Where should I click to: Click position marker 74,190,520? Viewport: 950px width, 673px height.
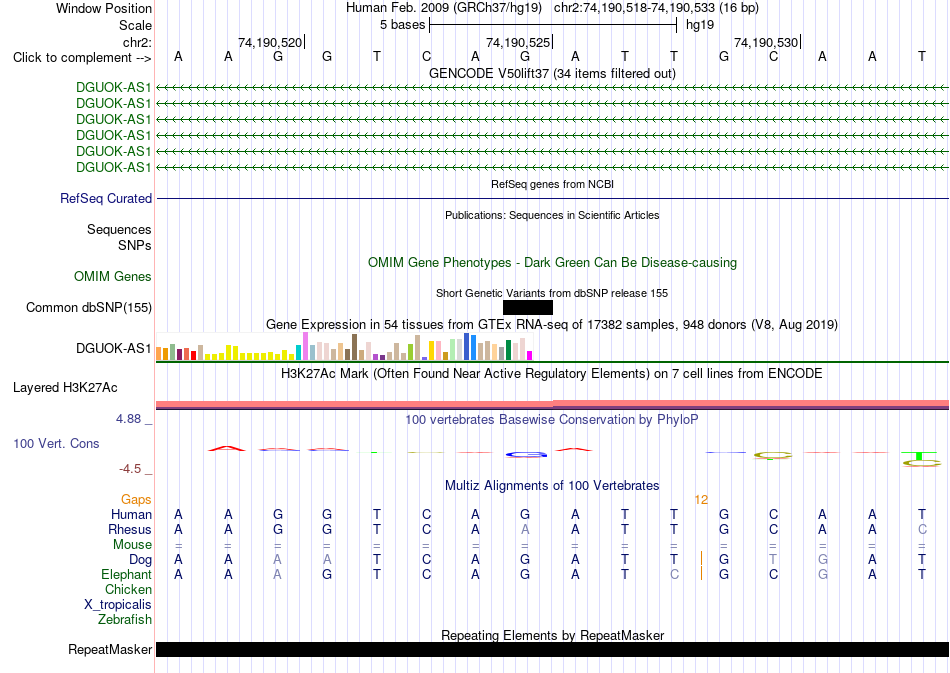tap(270, 42)
